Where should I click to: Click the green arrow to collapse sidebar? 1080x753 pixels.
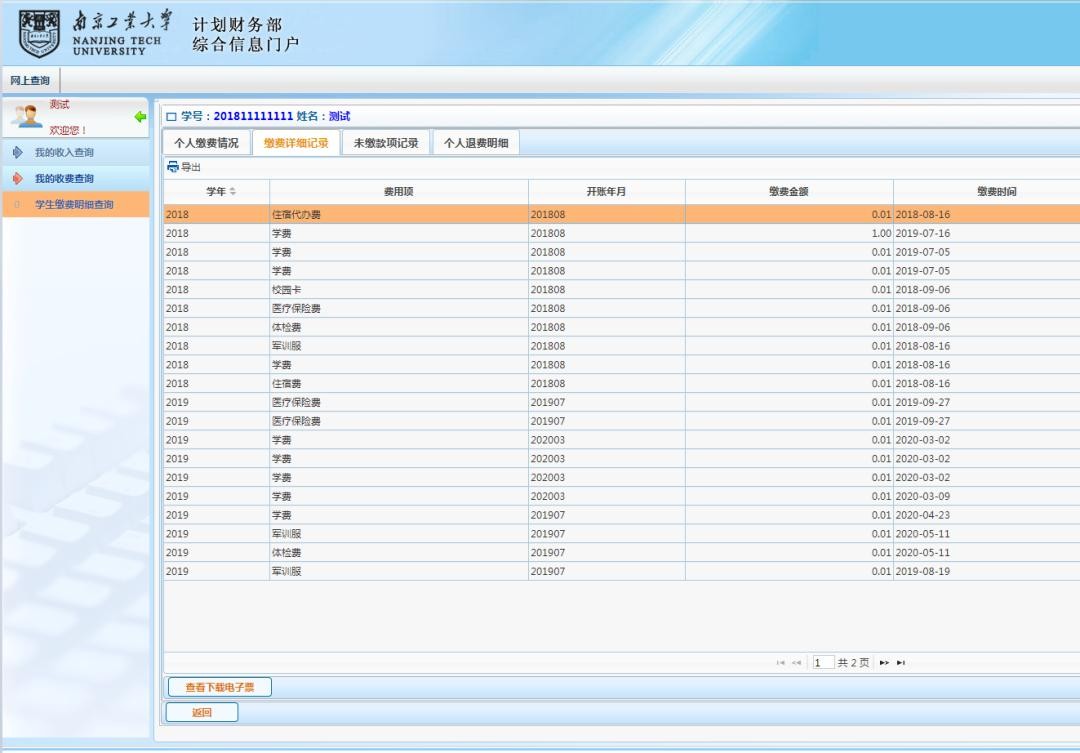(x=140, y=117)
